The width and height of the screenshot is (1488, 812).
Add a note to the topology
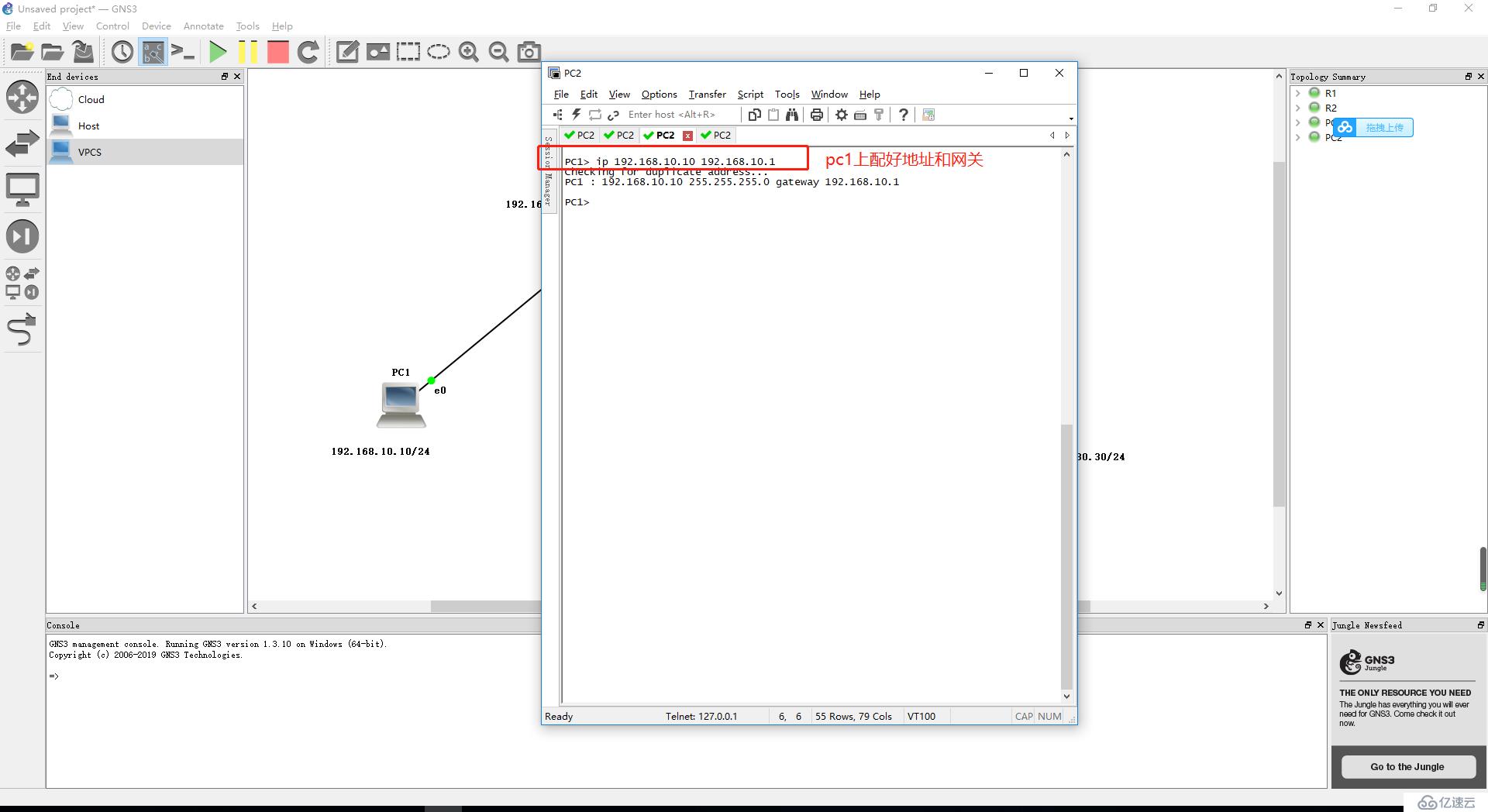347,52
